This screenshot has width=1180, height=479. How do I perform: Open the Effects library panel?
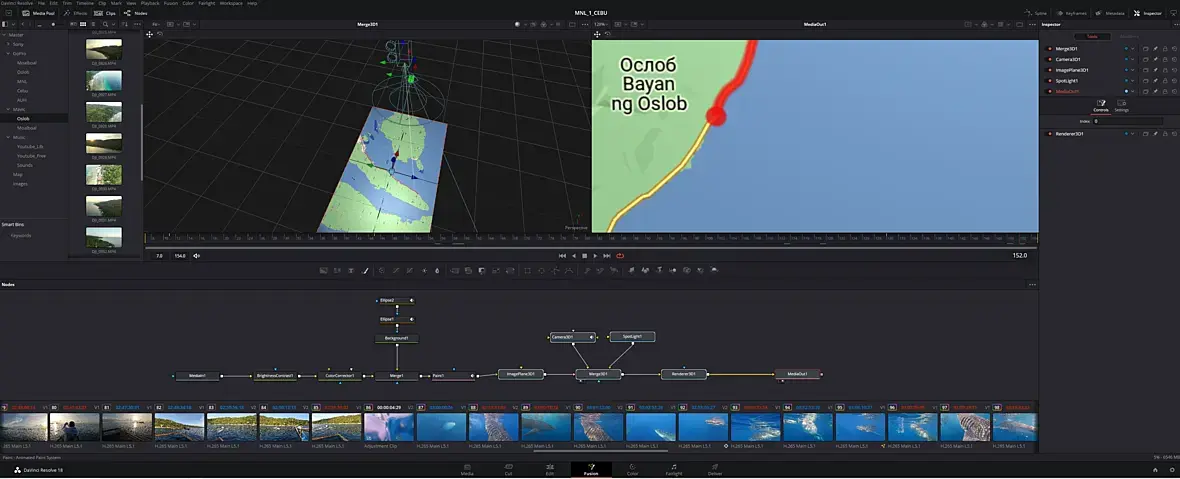coord(75,13)
